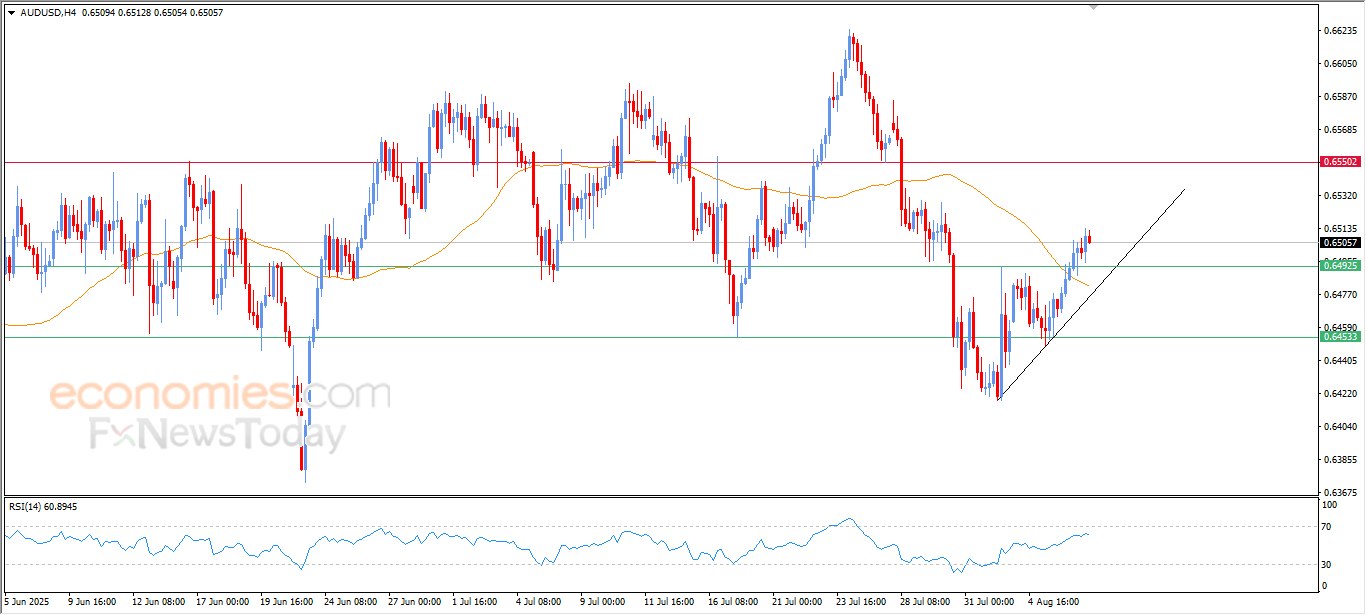The height and width of the screenshot is (615, 1366).
Task: Click the RSI(14) 60.8945 indicator label
Action: (43, 507)
